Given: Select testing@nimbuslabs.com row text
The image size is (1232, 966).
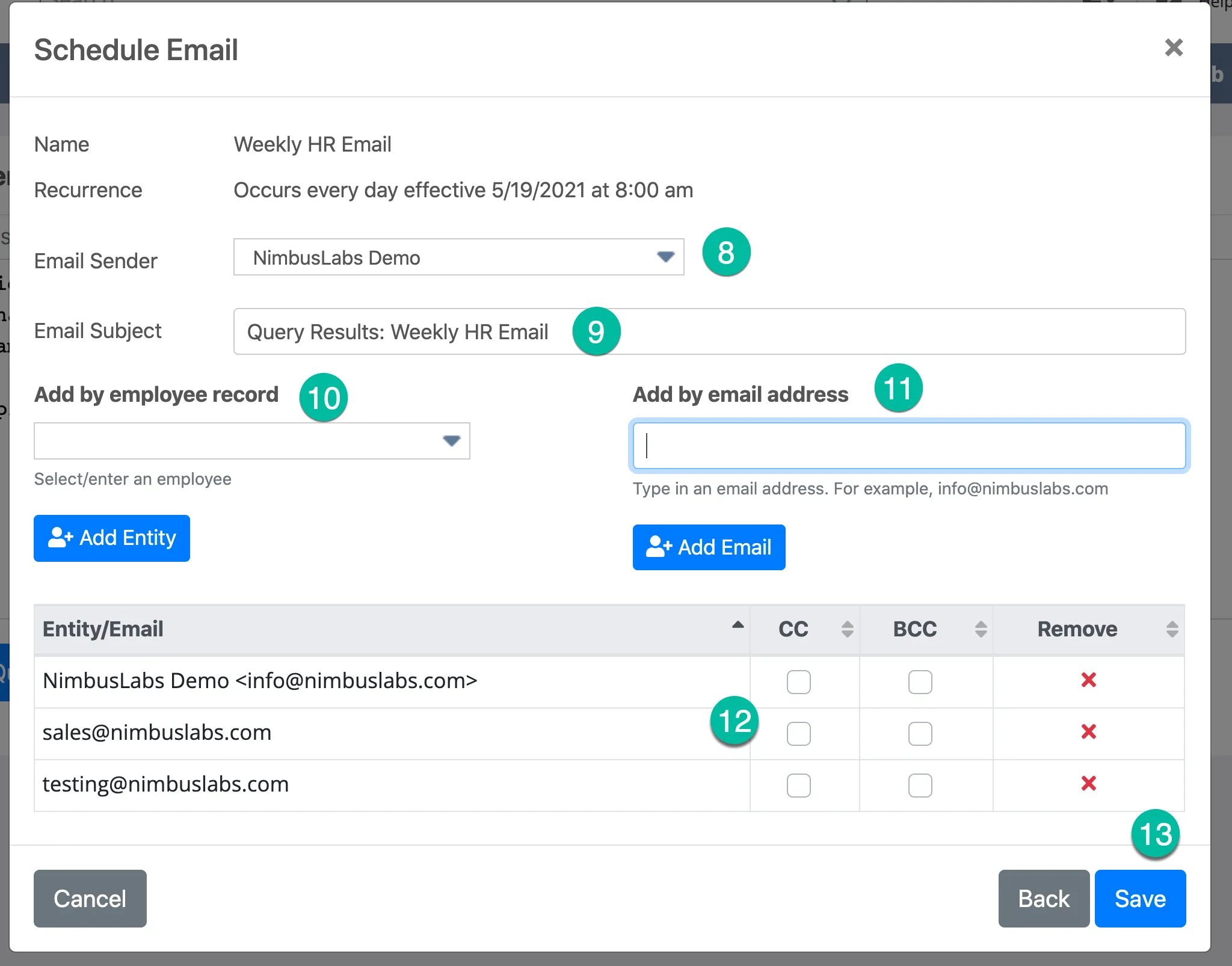Looking at the screenshot, I should 165,784.
